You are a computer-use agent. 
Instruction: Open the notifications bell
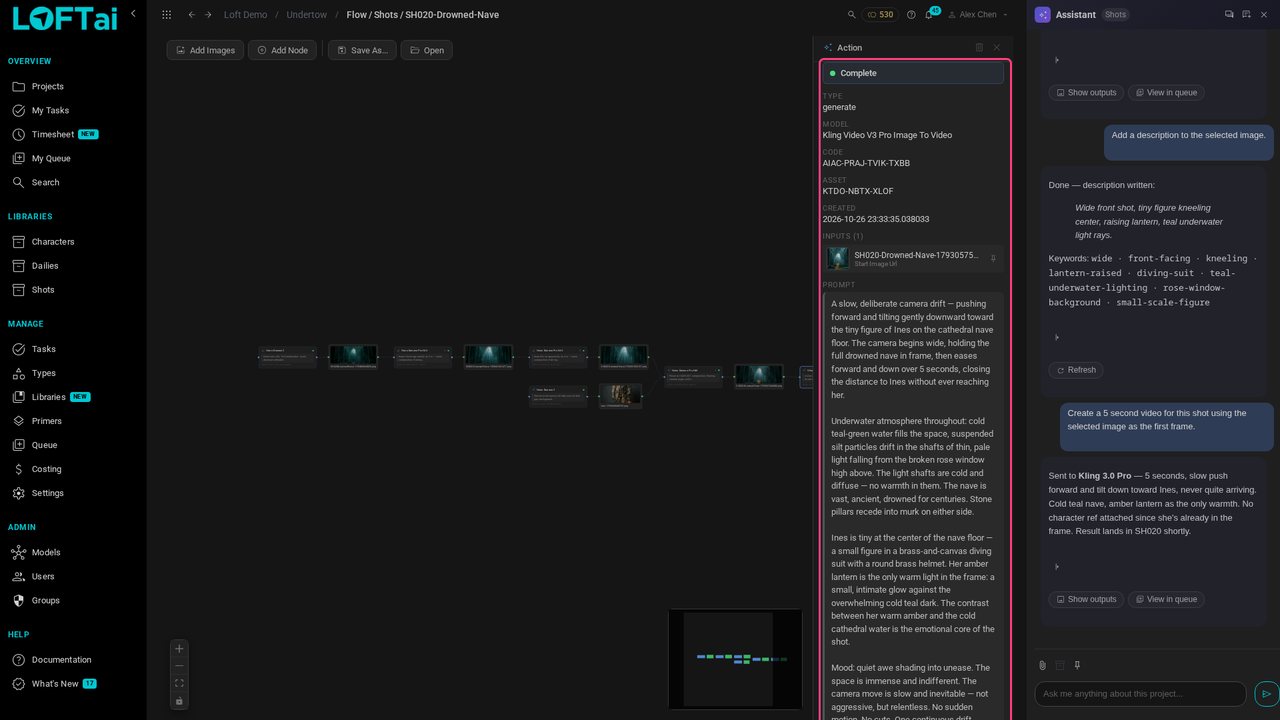pos(929,15)
